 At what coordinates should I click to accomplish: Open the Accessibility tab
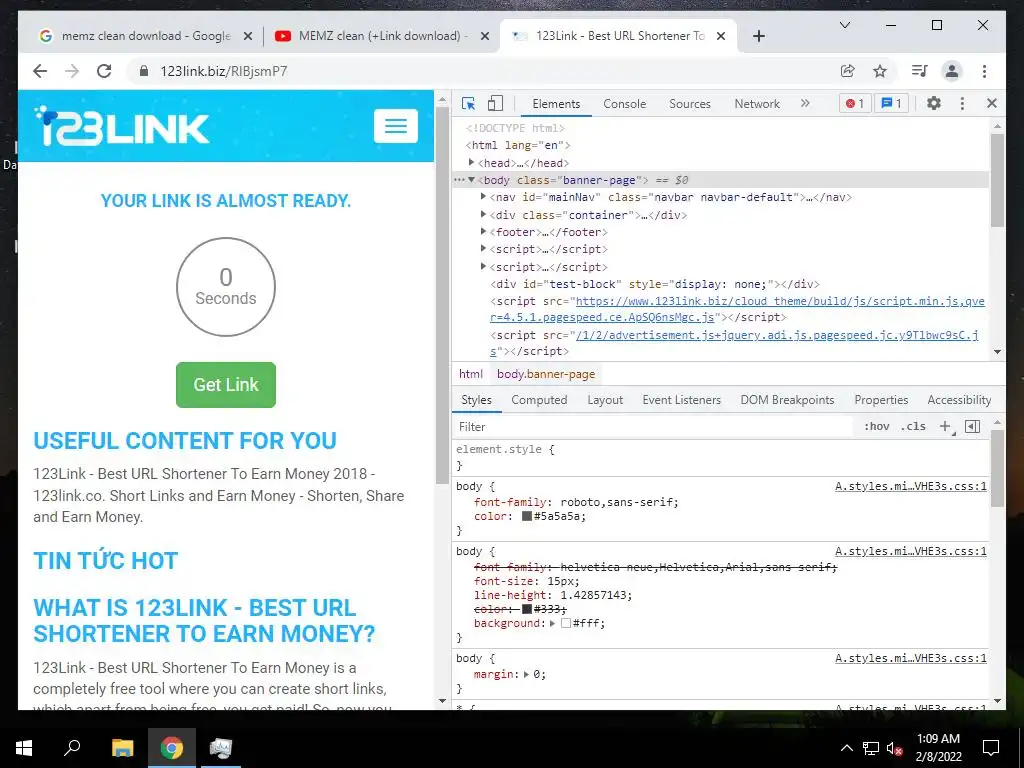pyautogui.click(x=959, y=400)
